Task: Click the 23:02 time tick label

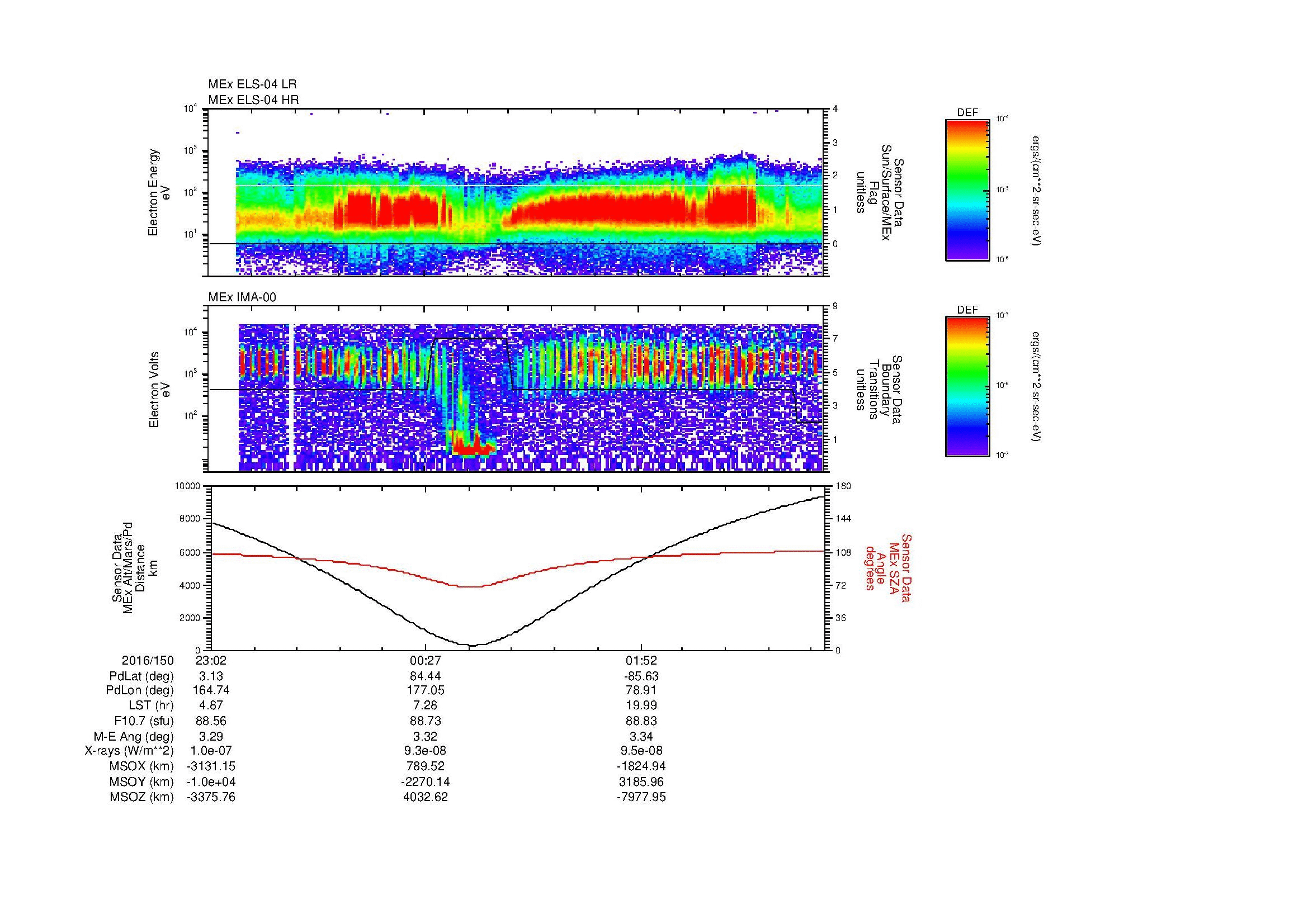Action: tap(211, 660)
